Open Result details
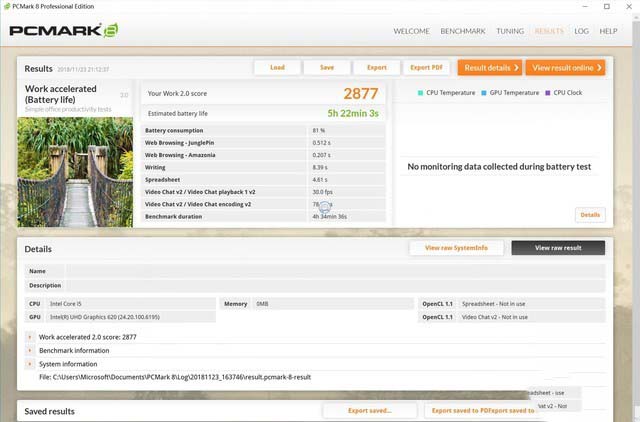The image size is (640, 422). (x=490, y=68)
